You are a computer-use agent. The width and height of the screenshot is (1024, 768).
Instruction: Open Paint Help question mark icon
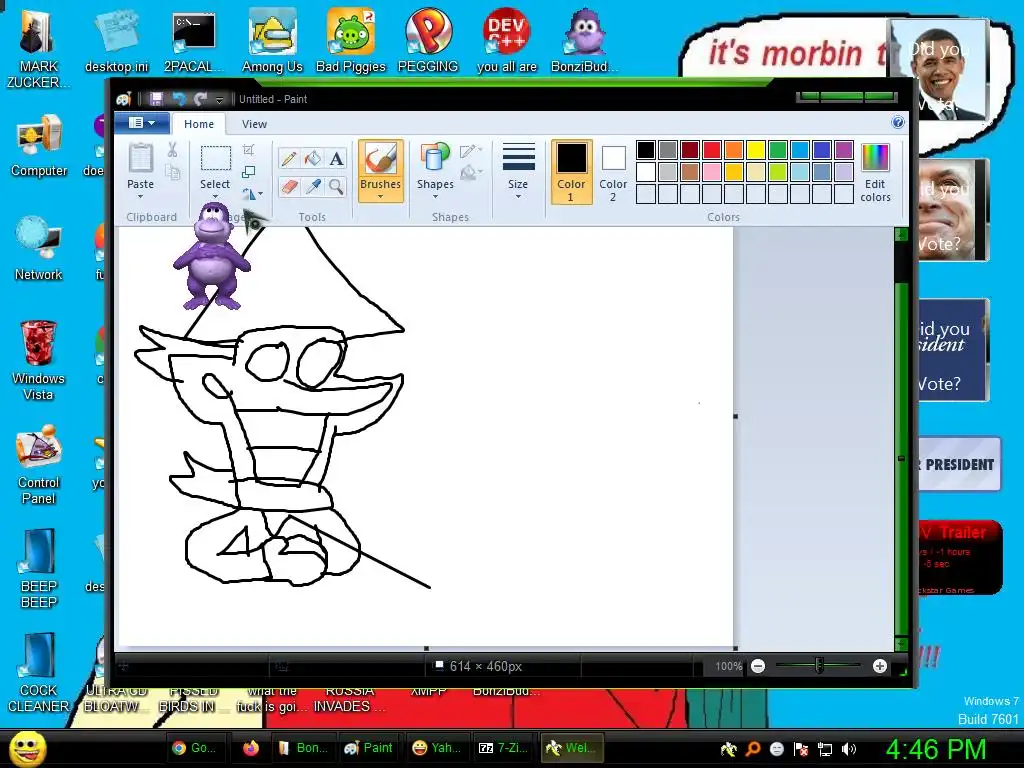[x=898, y=122]
